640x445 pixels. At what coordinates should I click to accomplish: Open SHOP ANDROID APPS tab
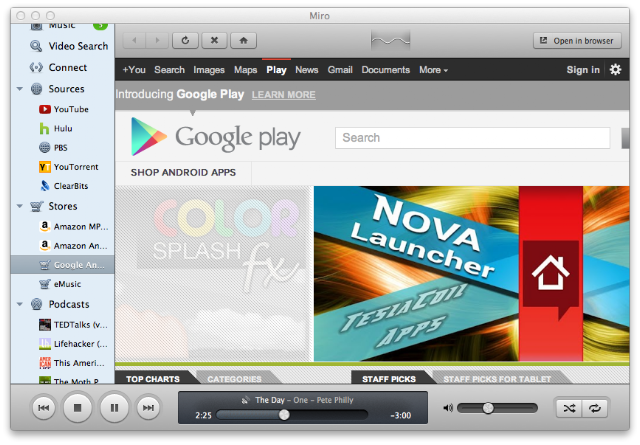click(x=183, y=172)
